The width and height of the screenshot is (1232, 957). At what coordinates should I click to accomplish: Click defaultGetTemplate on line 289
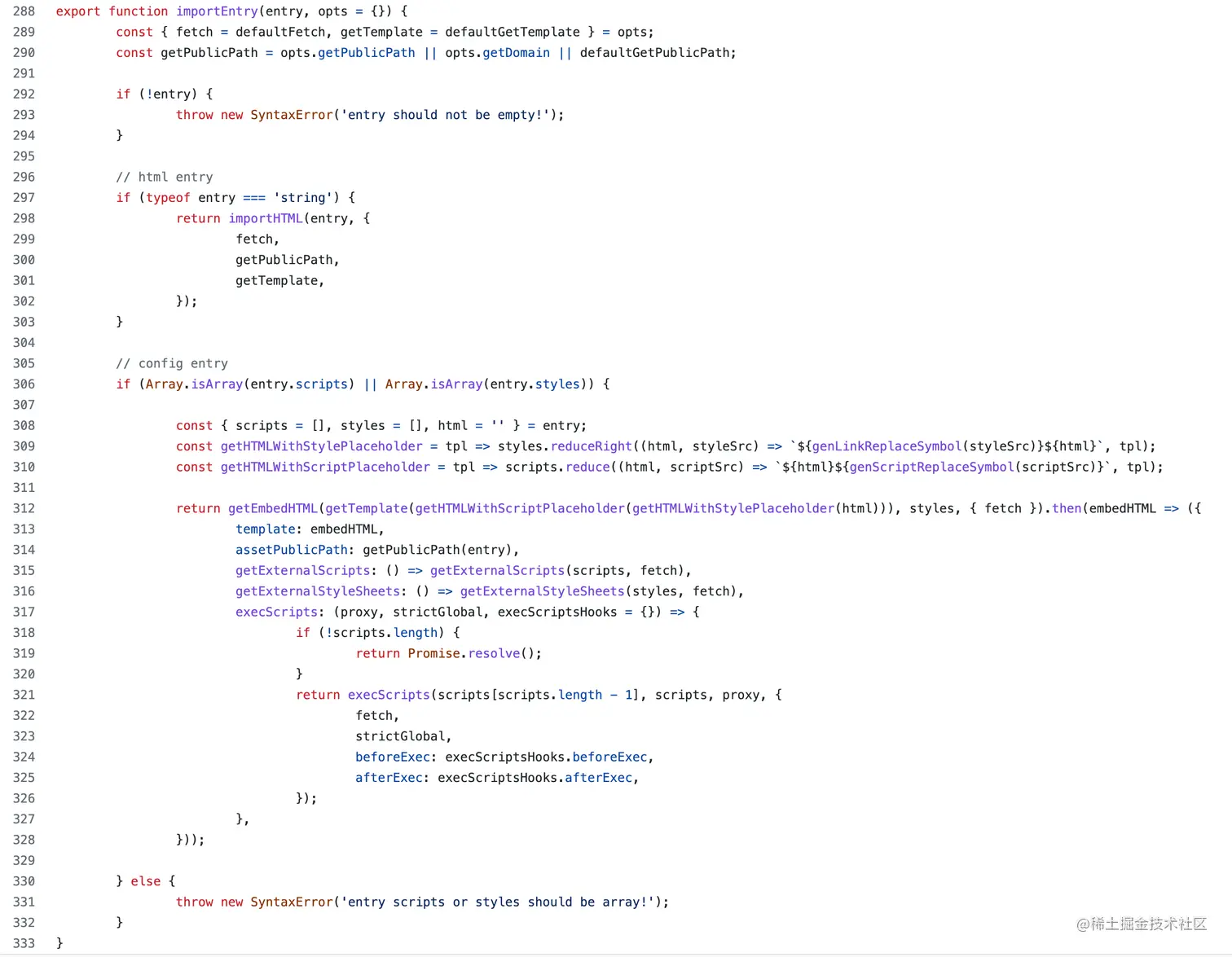[513, 32]
